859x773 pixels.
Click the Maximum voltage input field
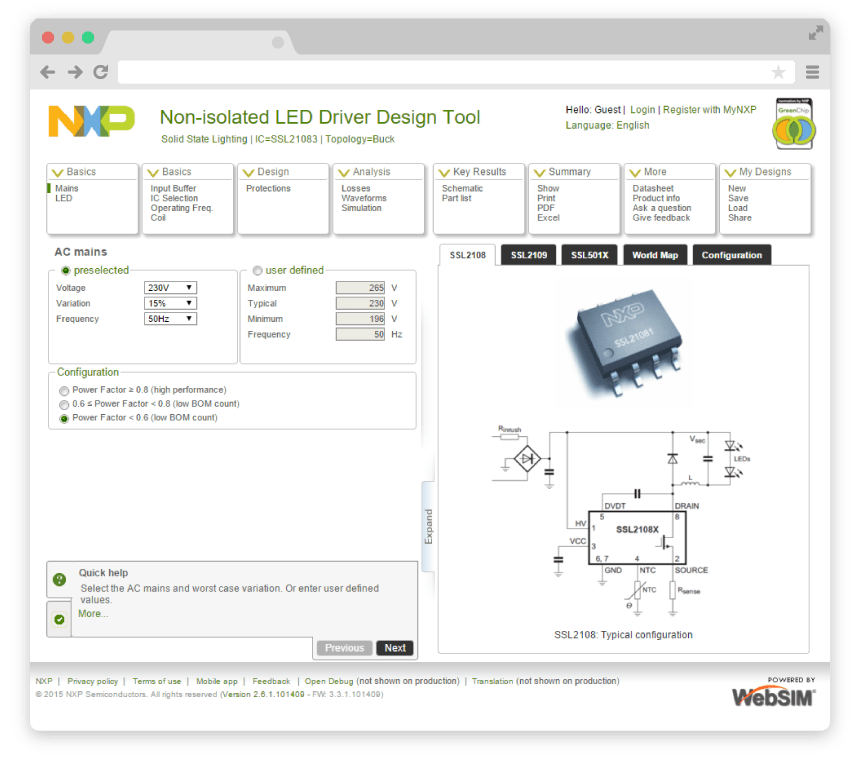pos(360,288)
